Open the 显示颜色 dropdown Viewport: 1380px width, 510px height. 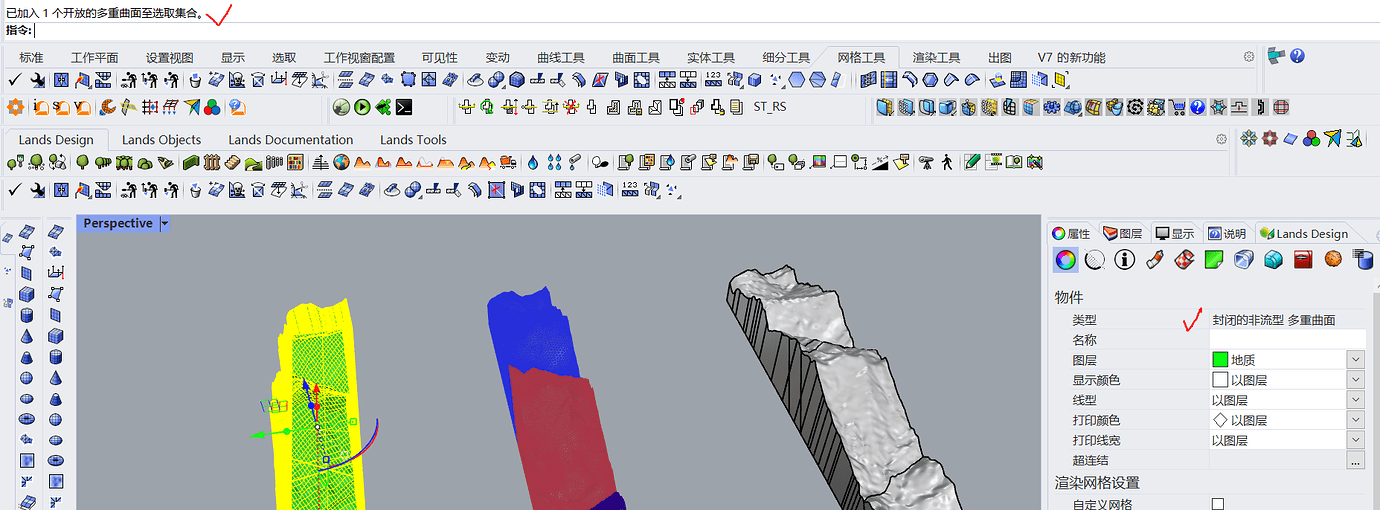(1356, 380)
